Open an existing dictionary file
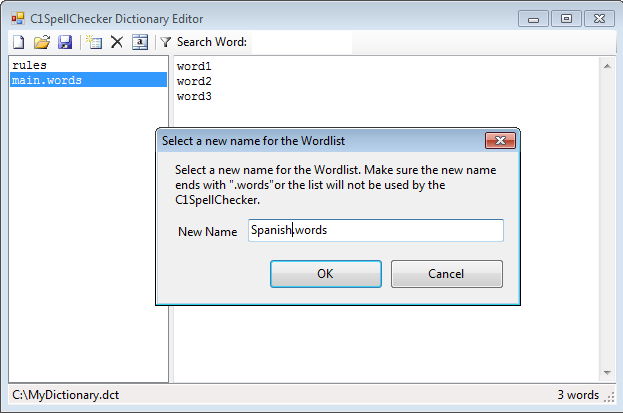623x413 pixels. [42, 42]
